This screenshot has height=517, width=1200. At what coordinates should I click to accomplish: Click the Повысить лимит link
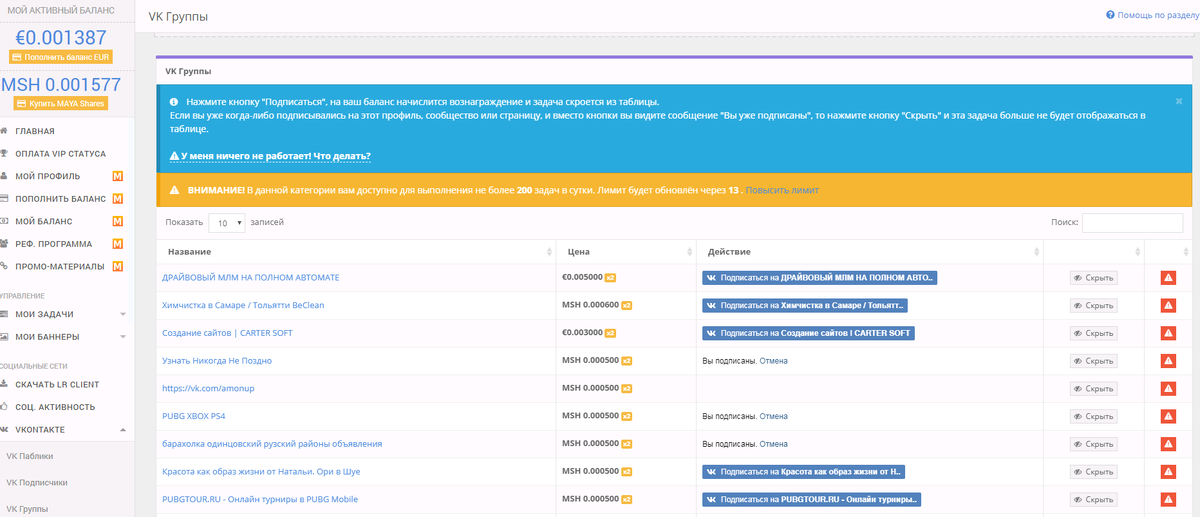(x=782, y=189)
